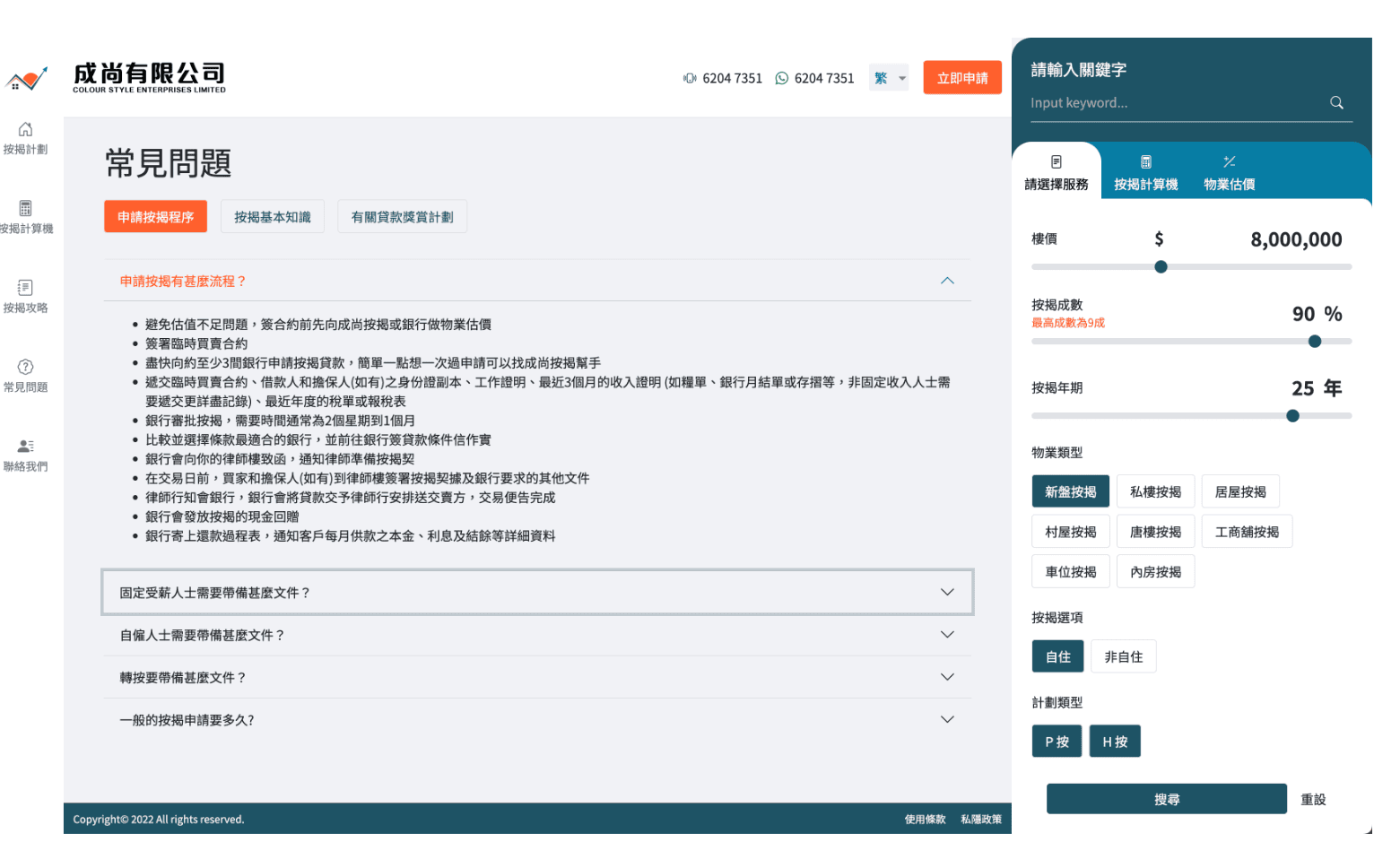Click the search magnifier icon
Viewport: 1374px width, 868px height.
[1336, 103]
